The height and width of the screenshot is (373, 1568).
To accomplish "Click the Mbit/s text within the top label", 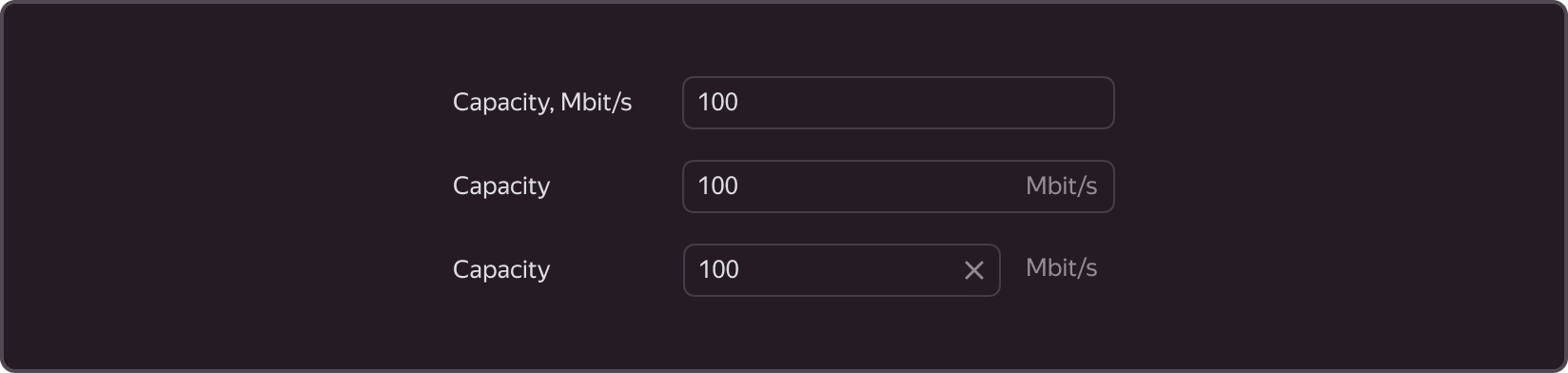I will point(597,103).
